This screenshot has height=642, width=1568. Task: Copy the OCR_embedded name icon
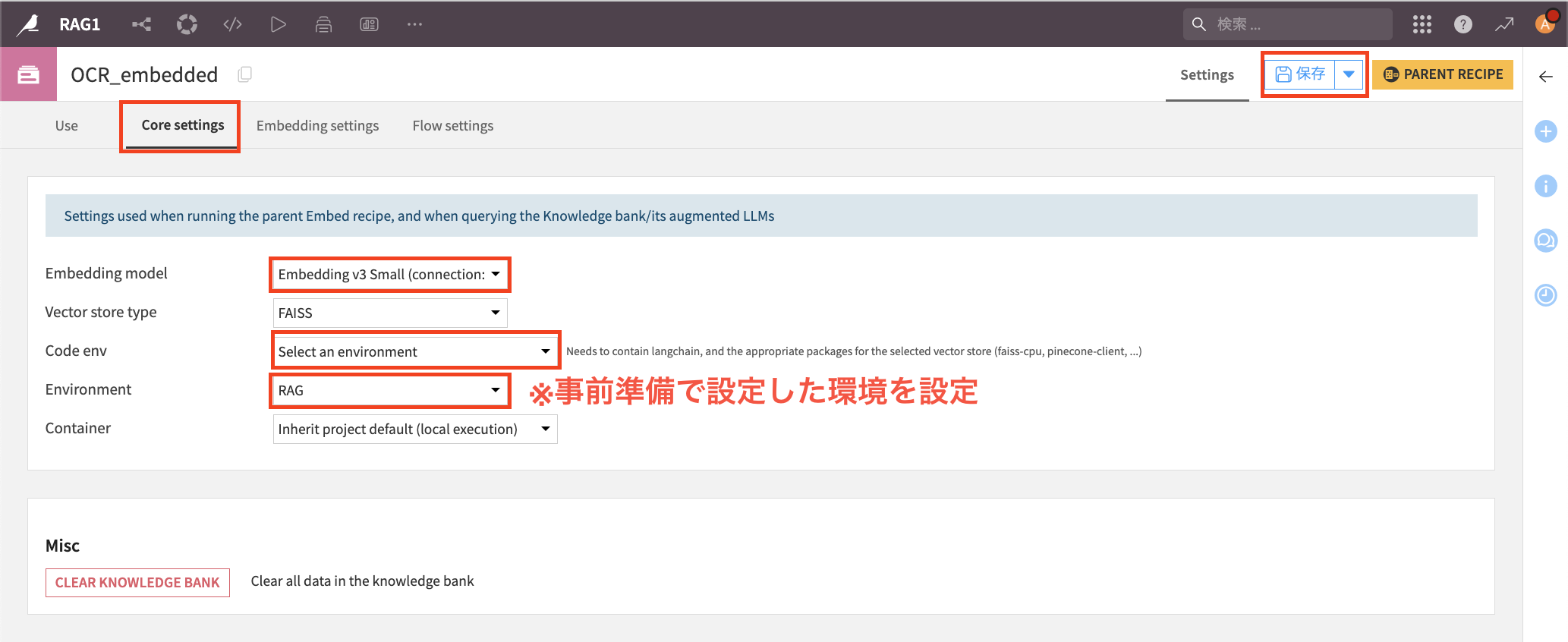244,74
